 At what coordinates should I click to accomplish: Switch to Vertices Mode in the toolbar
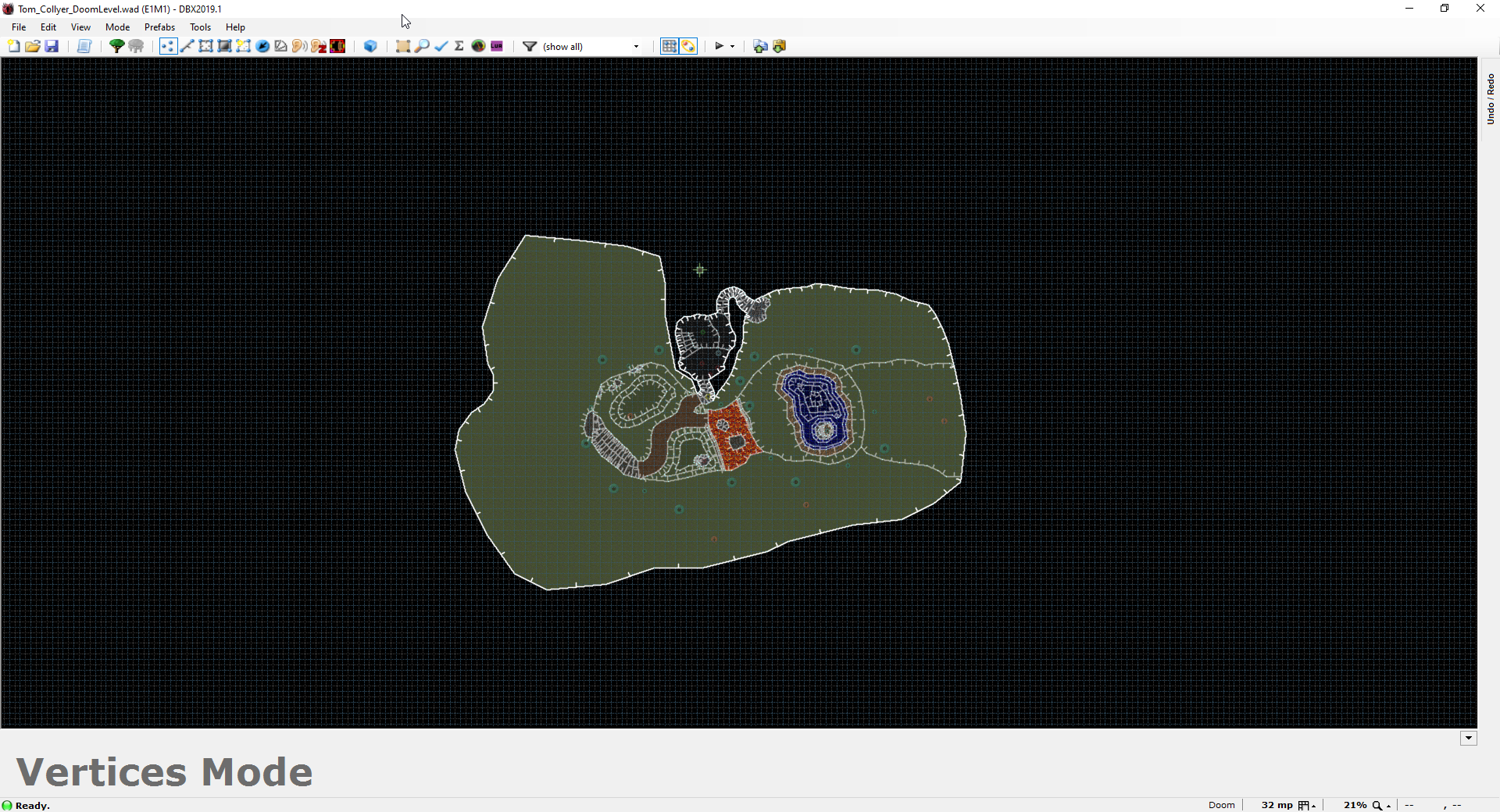pos(168,46)
